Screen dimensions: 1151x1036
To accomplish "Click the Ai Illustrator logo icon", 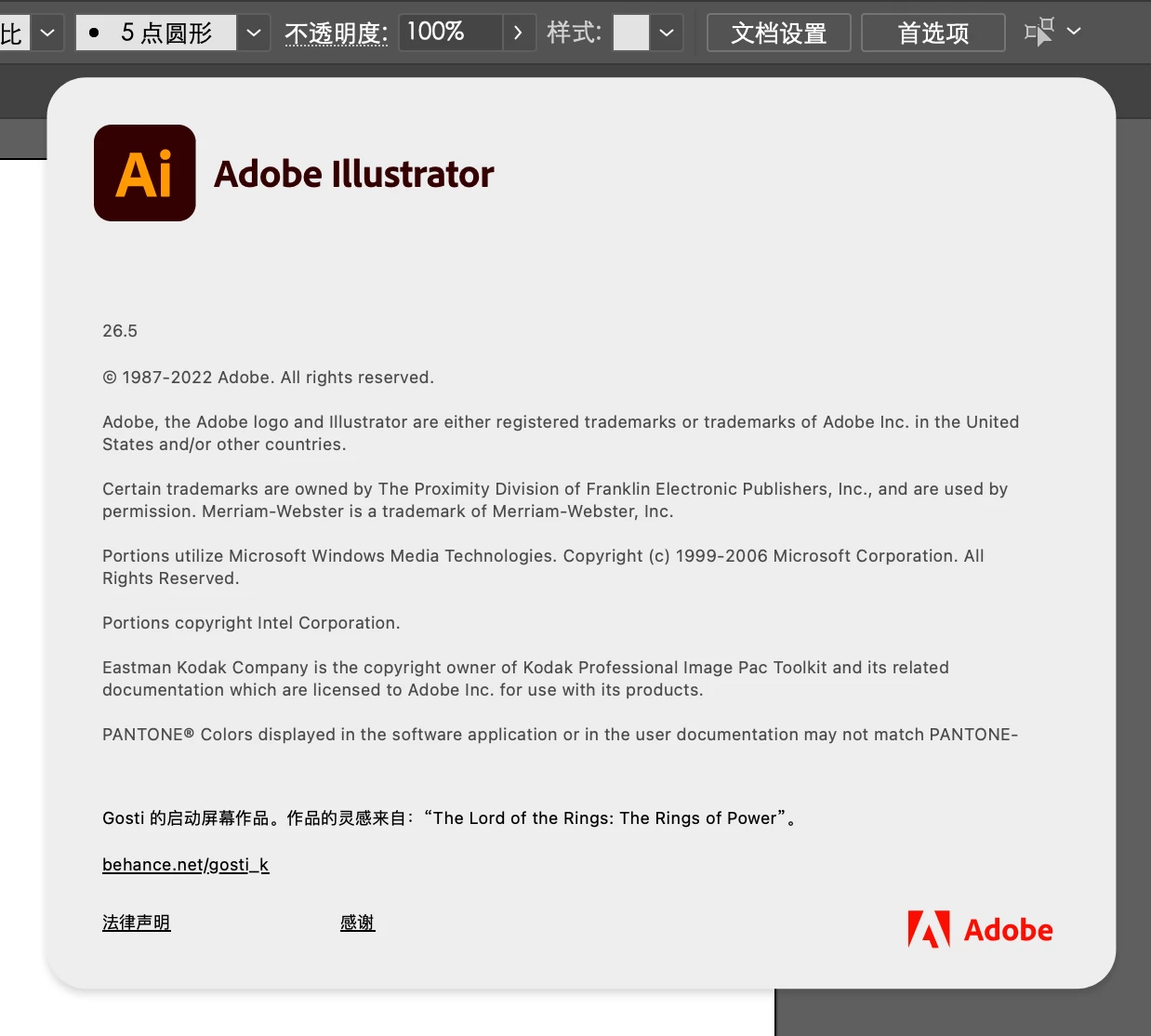I will pos(145,173).
